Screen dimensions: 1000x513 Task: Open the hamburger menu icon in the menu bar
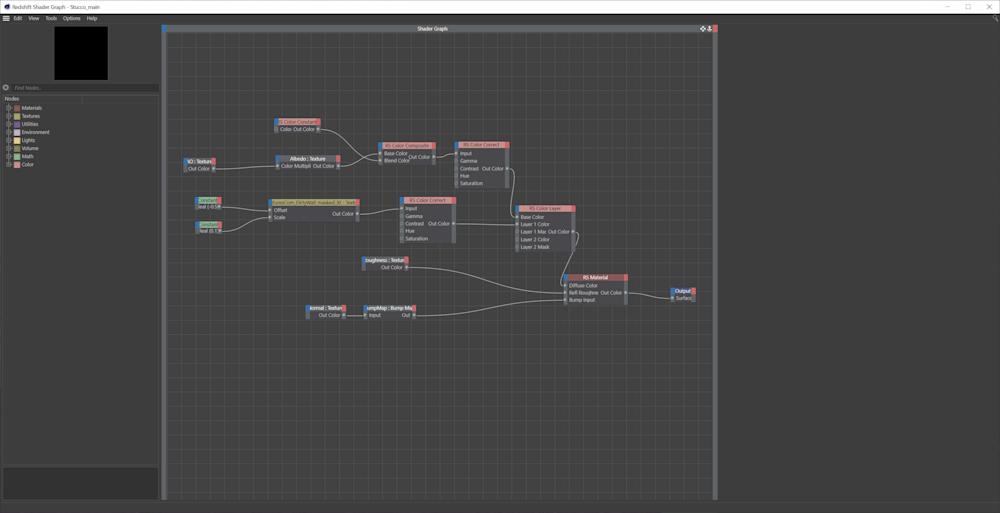point(6,19)
